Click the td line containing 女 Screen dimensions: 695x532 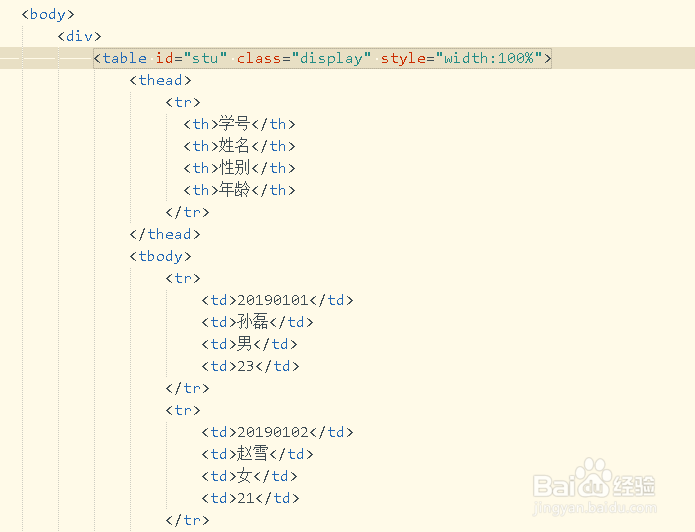(250, 476)
